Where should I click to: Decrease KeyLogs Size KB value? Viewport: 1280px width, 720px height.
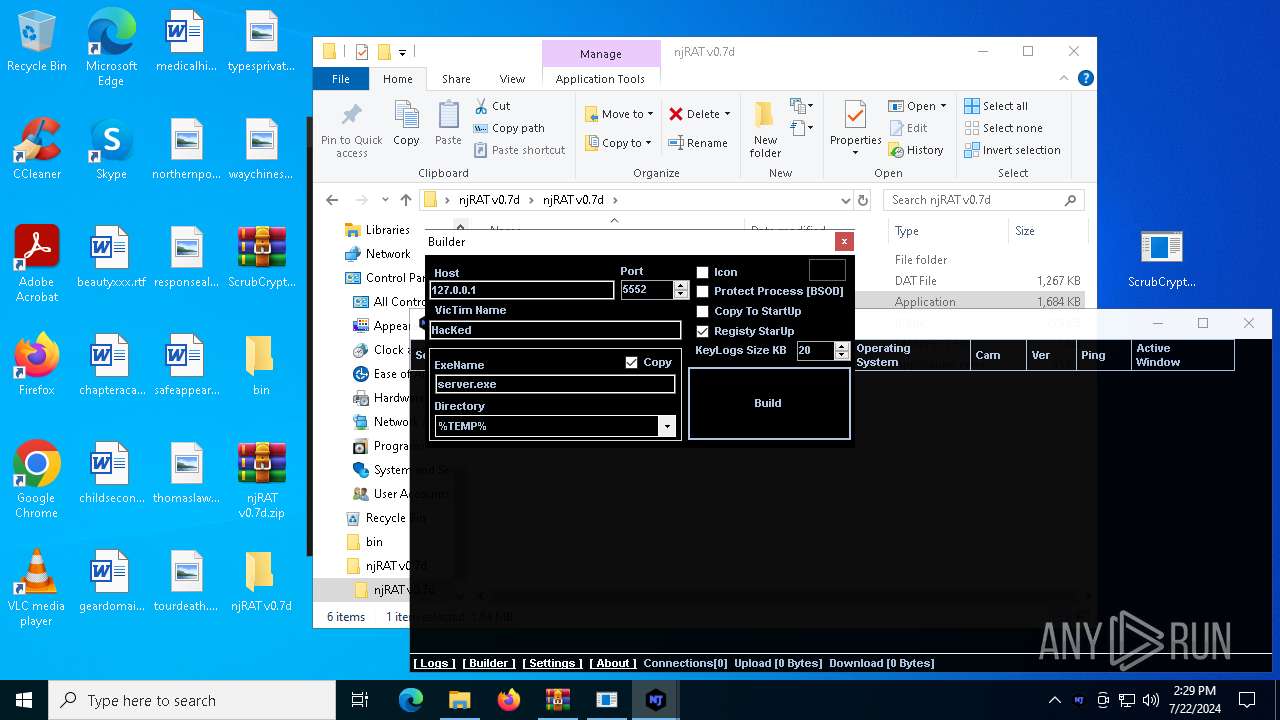tap(841, 355)
